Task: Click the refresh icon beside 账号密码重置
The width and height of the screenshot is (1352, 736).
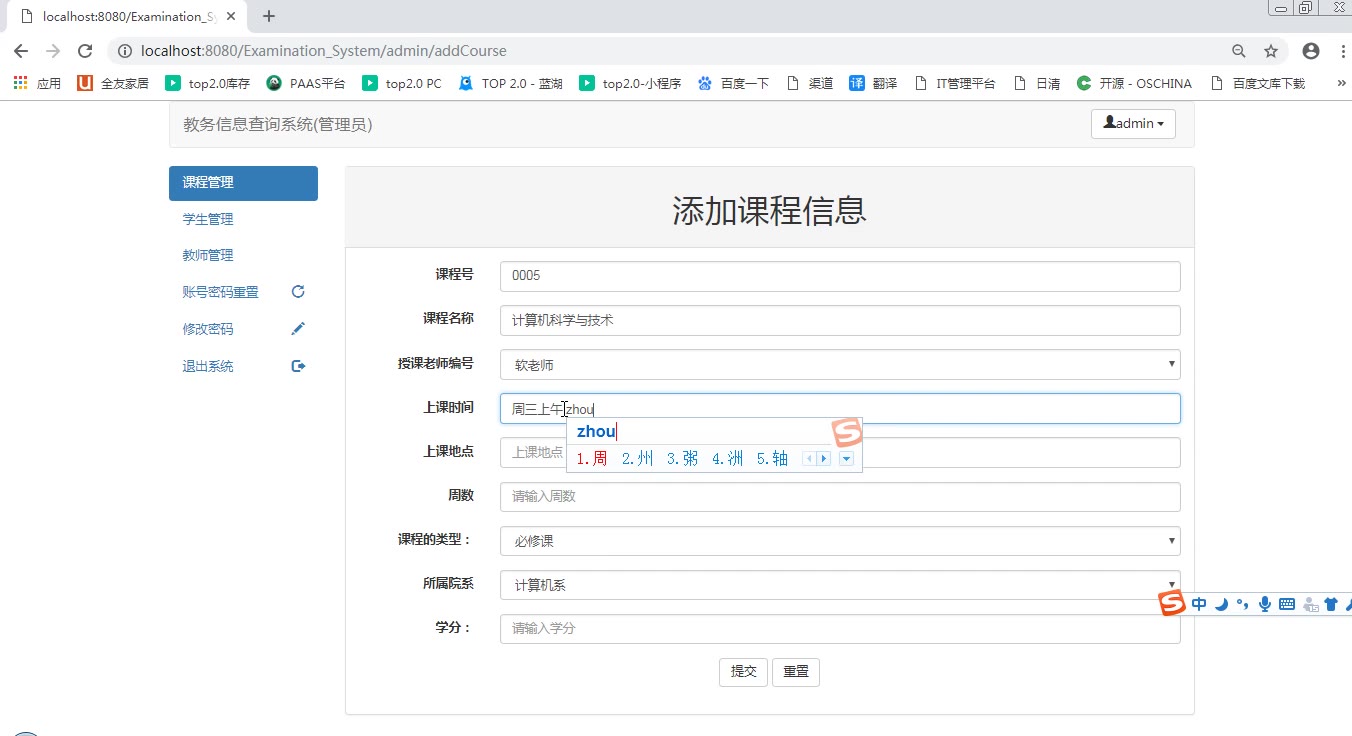Action: click(298, 292)
